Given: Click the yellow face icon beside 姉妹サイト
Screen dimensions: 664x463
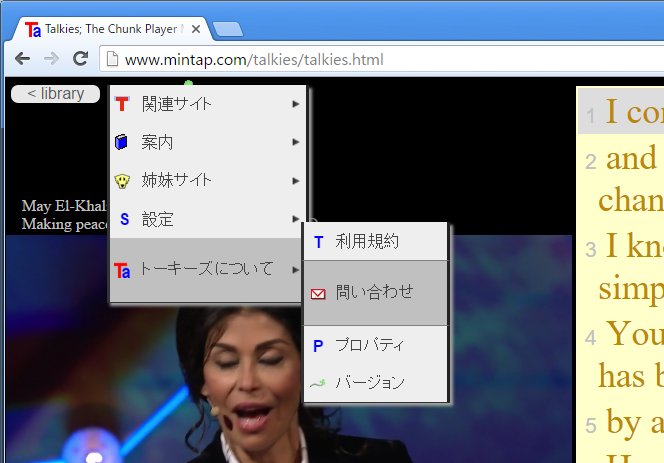Looking at the screenshot, I should [122, 181].
